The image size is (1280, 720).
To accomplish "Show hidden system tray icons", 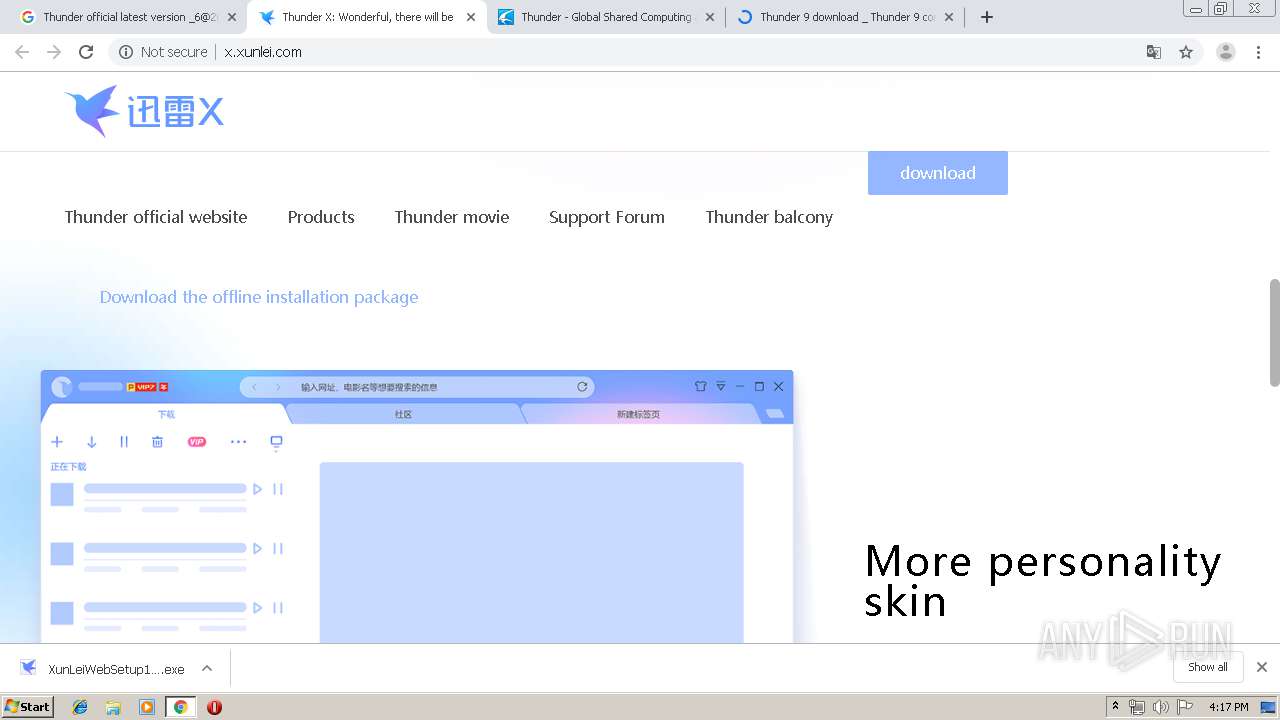I will point(1115,707).
